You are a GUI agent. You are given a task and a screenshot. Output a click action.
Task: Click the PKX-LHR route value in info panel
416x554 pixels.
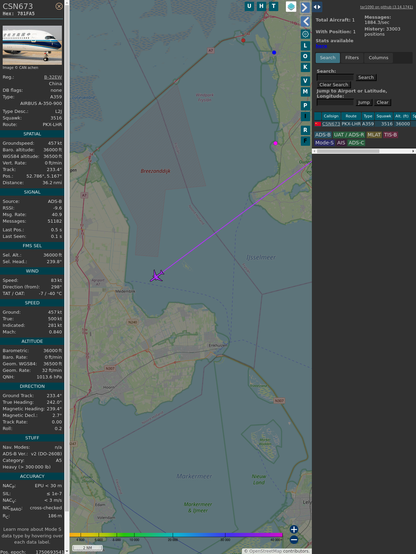[x=52, y=124]
